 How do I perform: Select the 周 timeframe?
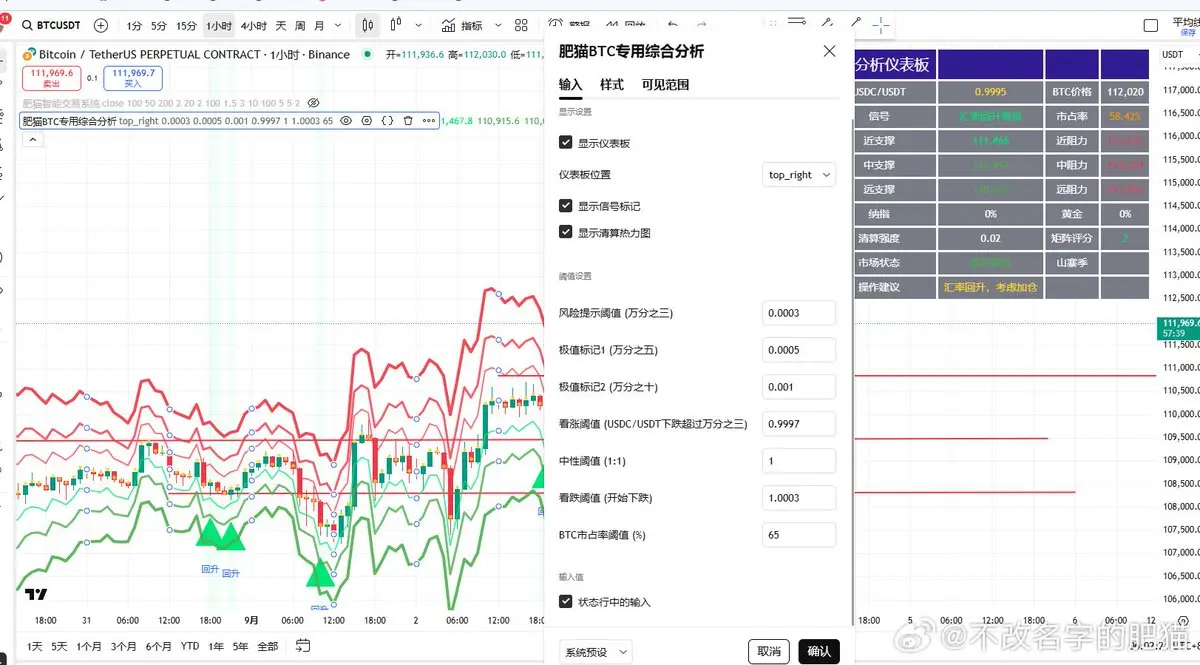[x=300, y=25]
